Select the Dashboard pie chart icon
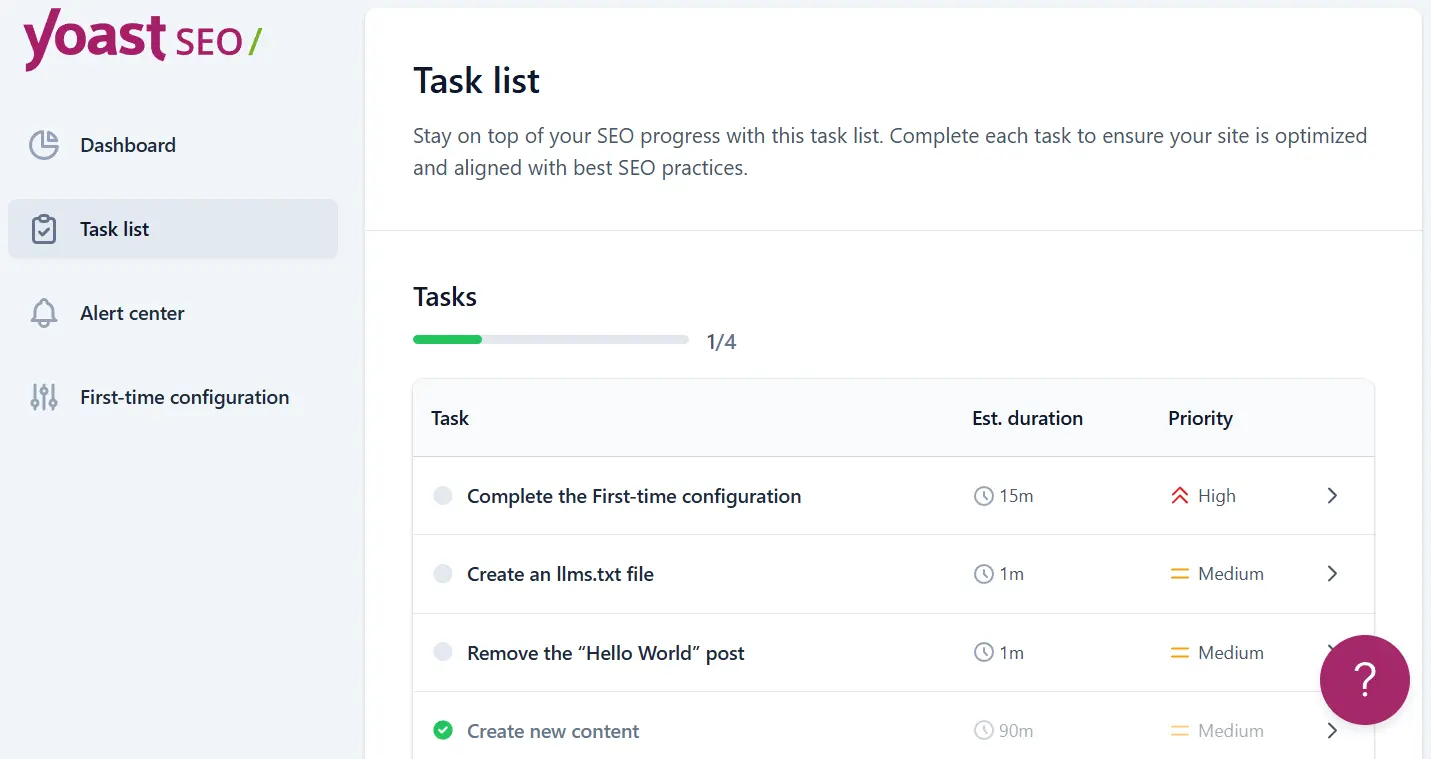1431x759 pixels. [x=44, y=144]
